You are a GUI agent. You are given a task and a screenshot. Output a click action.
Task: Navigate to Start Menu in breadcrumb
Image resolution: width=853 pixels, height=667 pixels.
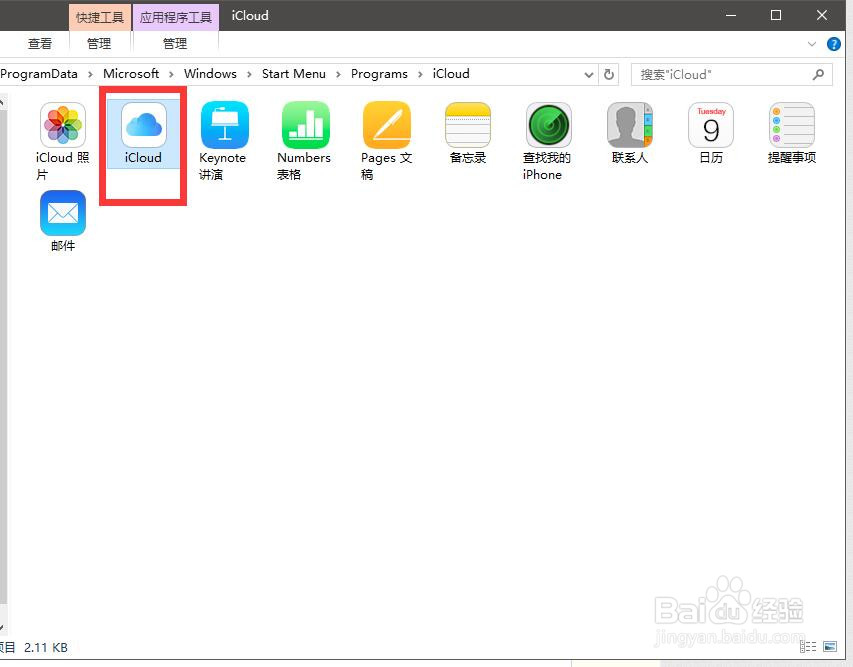click(294, 74)
